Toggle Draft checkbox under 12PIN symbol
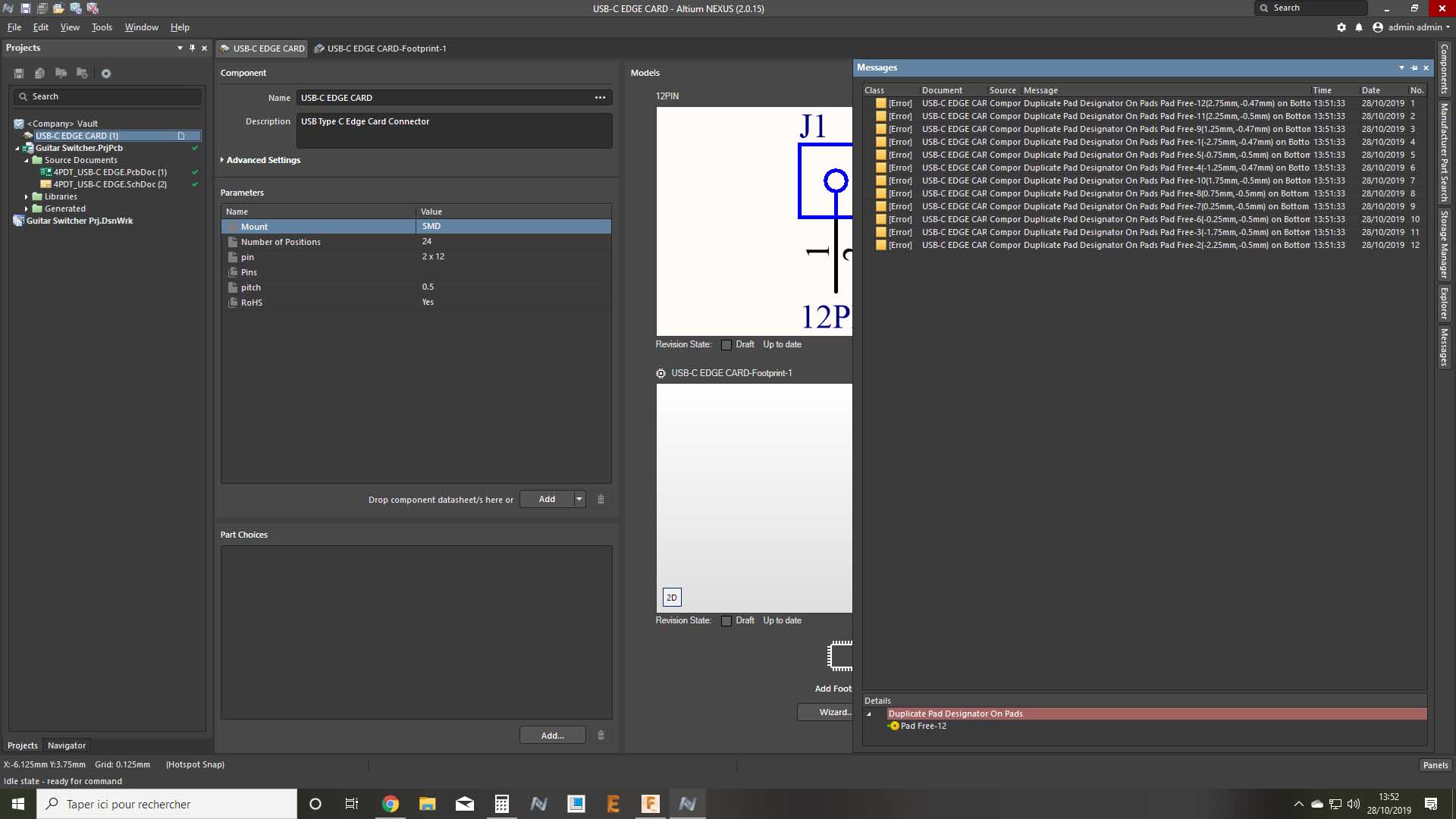1456x819 pixels. coord(726,345)
